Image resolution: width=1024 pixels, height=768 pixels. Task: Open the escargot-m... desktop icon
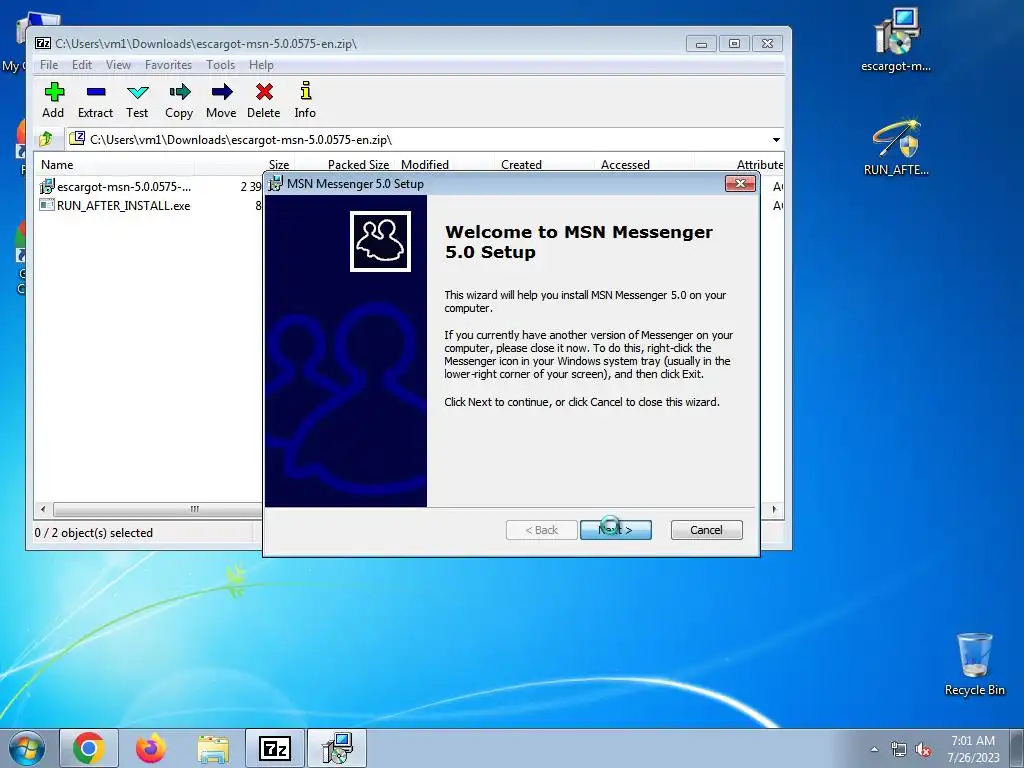click(896, 40)
